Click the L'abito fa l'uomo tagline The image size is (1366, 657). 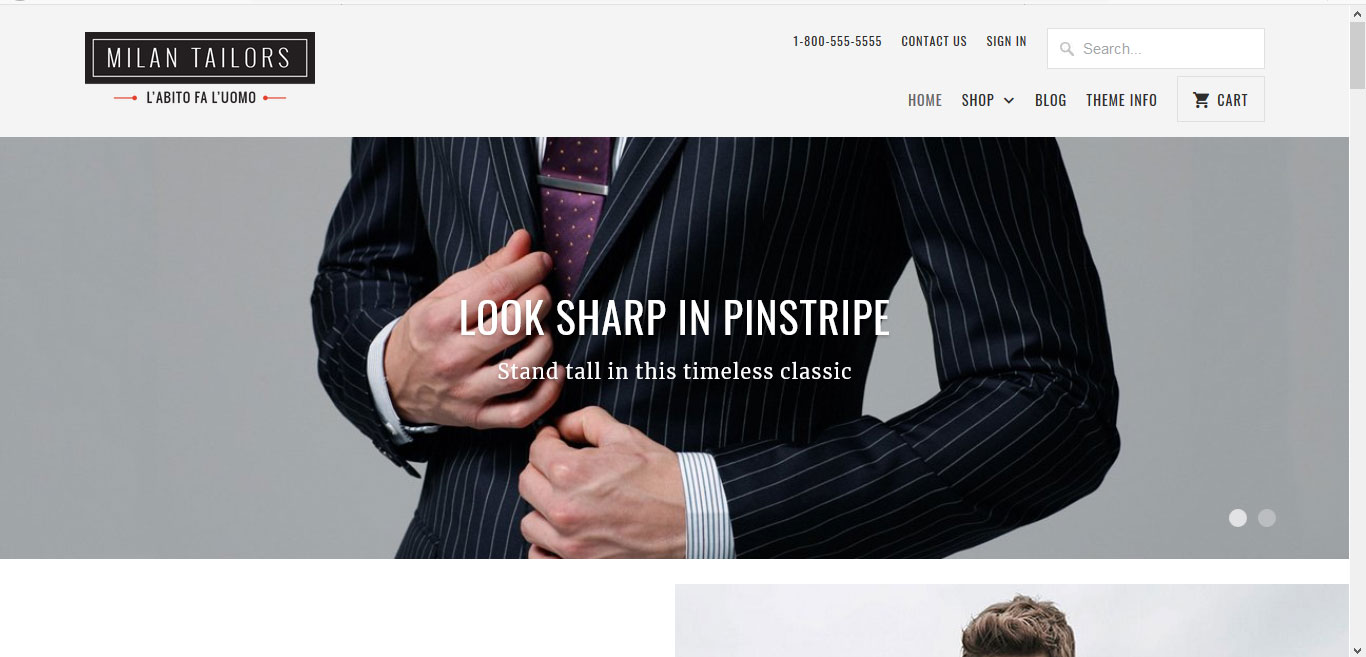(201, 98)
